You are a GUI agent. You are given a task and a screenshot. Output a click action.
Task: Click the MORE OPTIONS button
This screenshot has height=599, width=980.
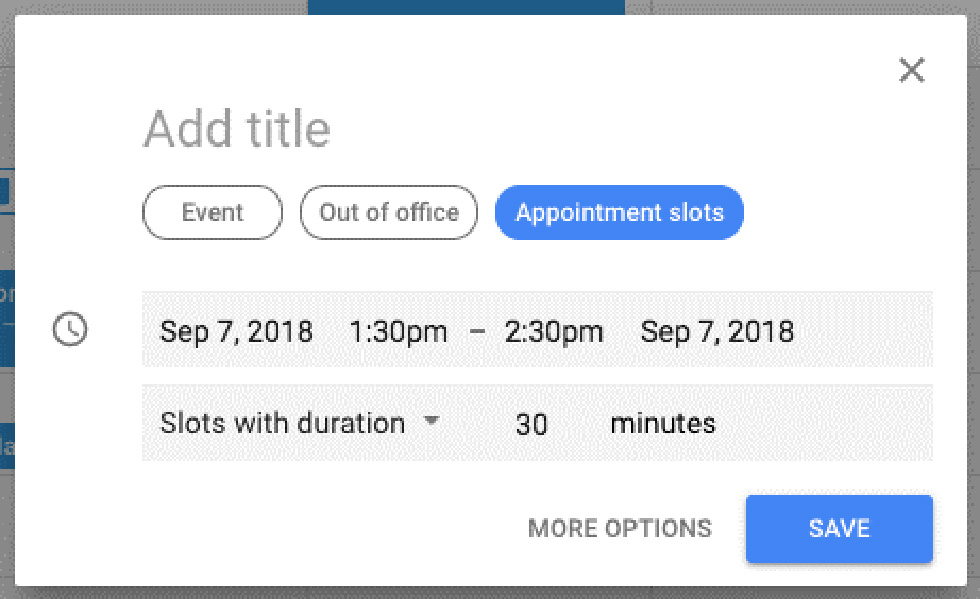click(x=620, y=528)
